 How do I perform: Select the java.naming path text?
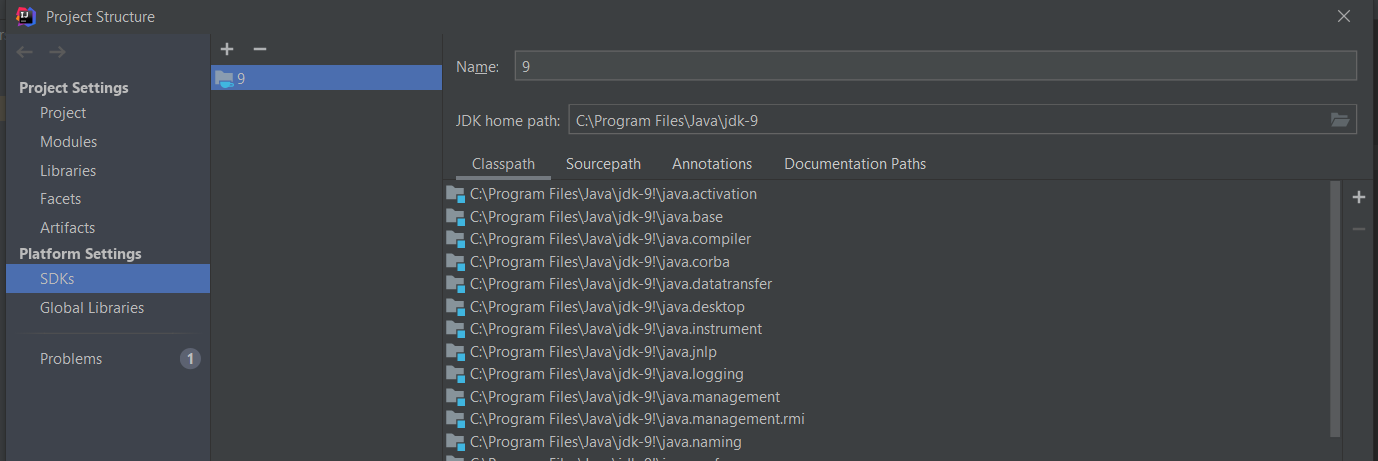(x=606, y=442)
